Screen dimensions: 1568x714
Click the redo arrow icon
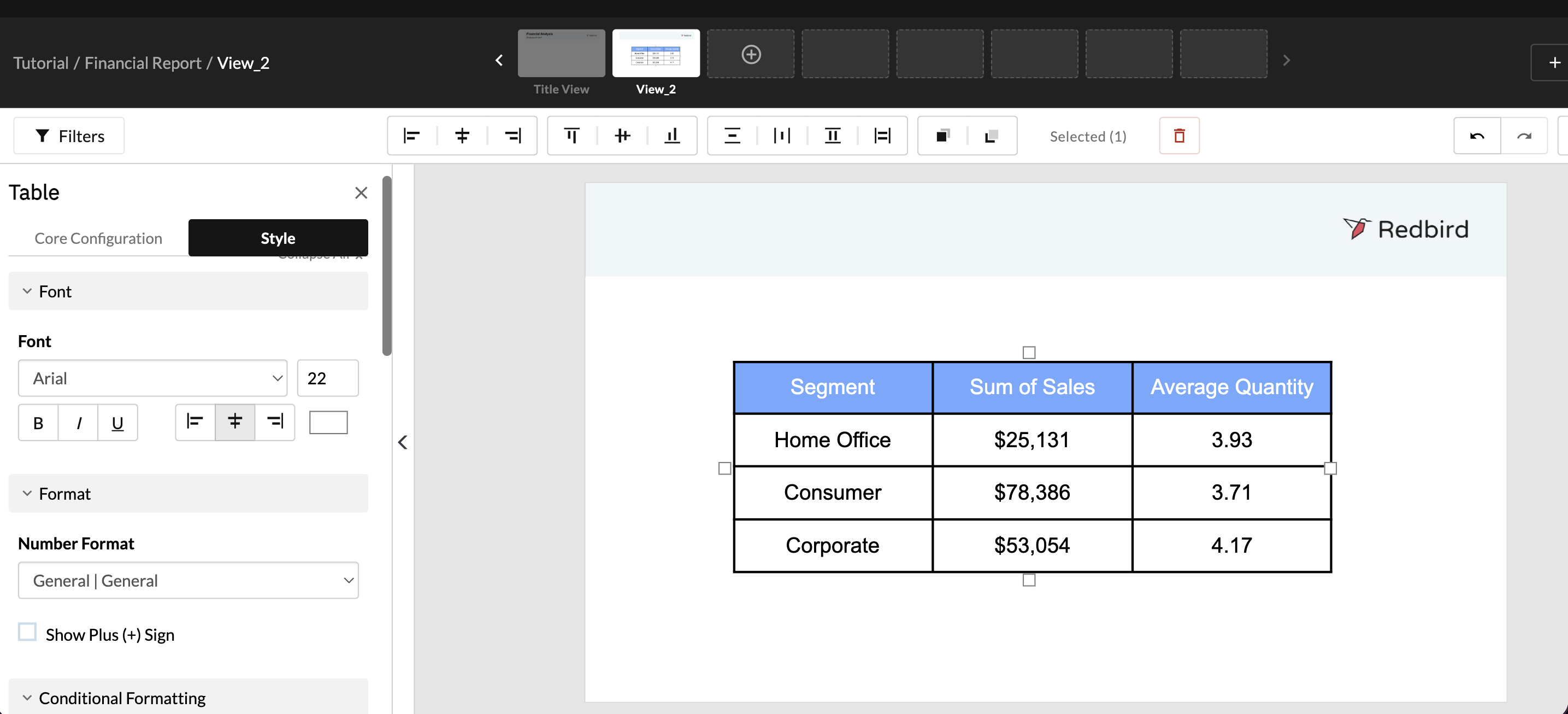pos(1524,135)
